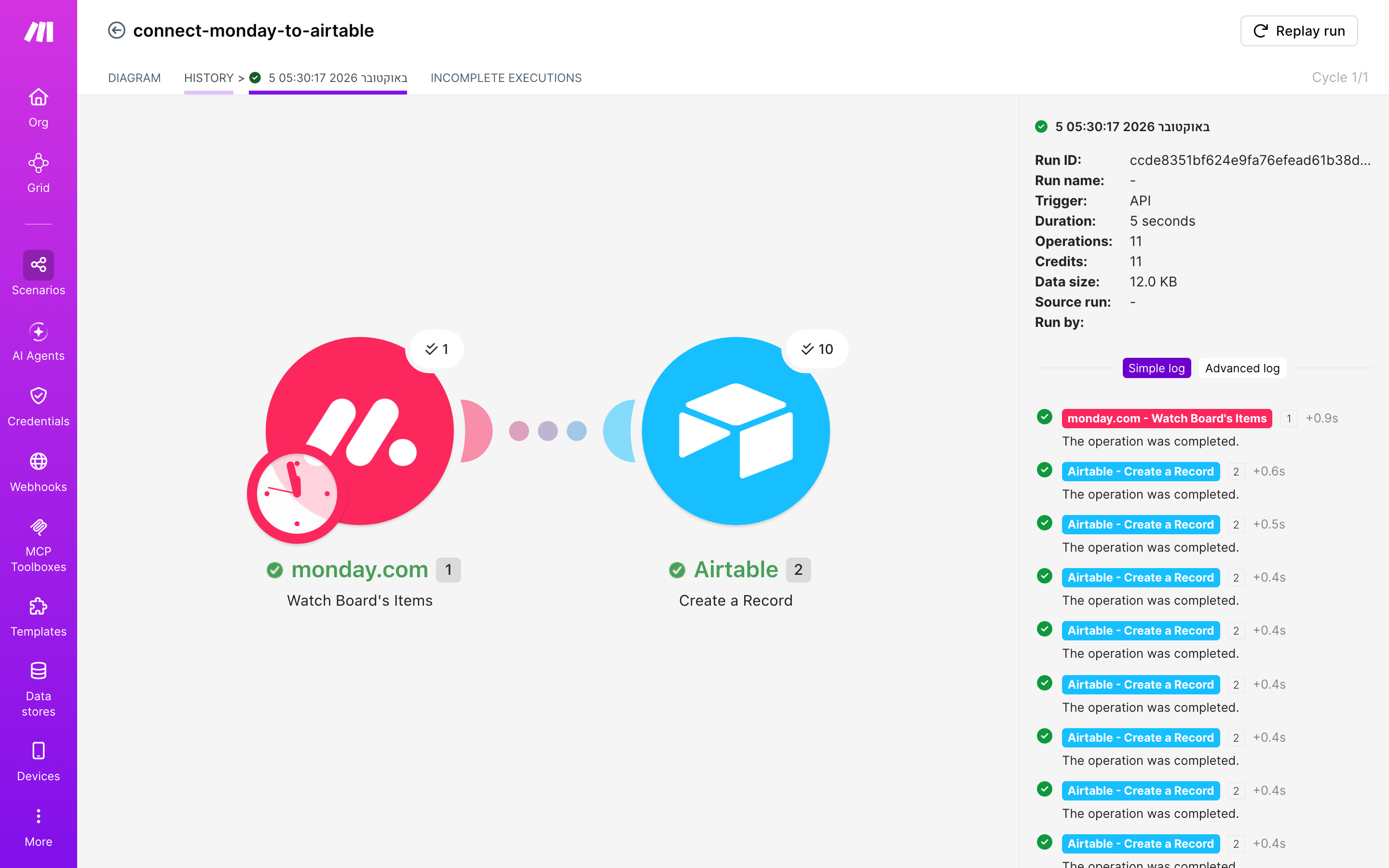Click the Airtable Create a Record entry at +0.6s
Screen dimensions: 1389x868
1140,471
